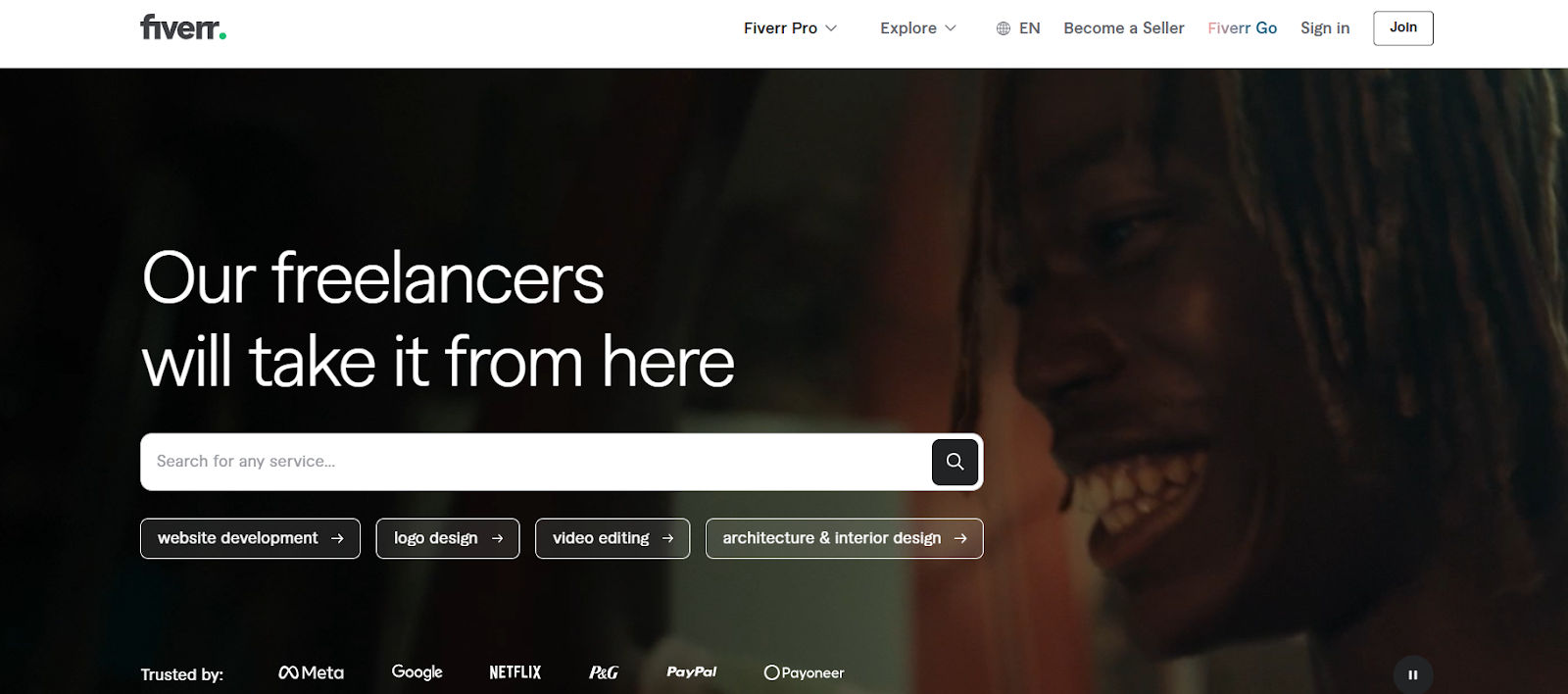This screenshot has height=694, width=1568.
Task: Choose architecture & interior design tag
Action: point(844,538)
